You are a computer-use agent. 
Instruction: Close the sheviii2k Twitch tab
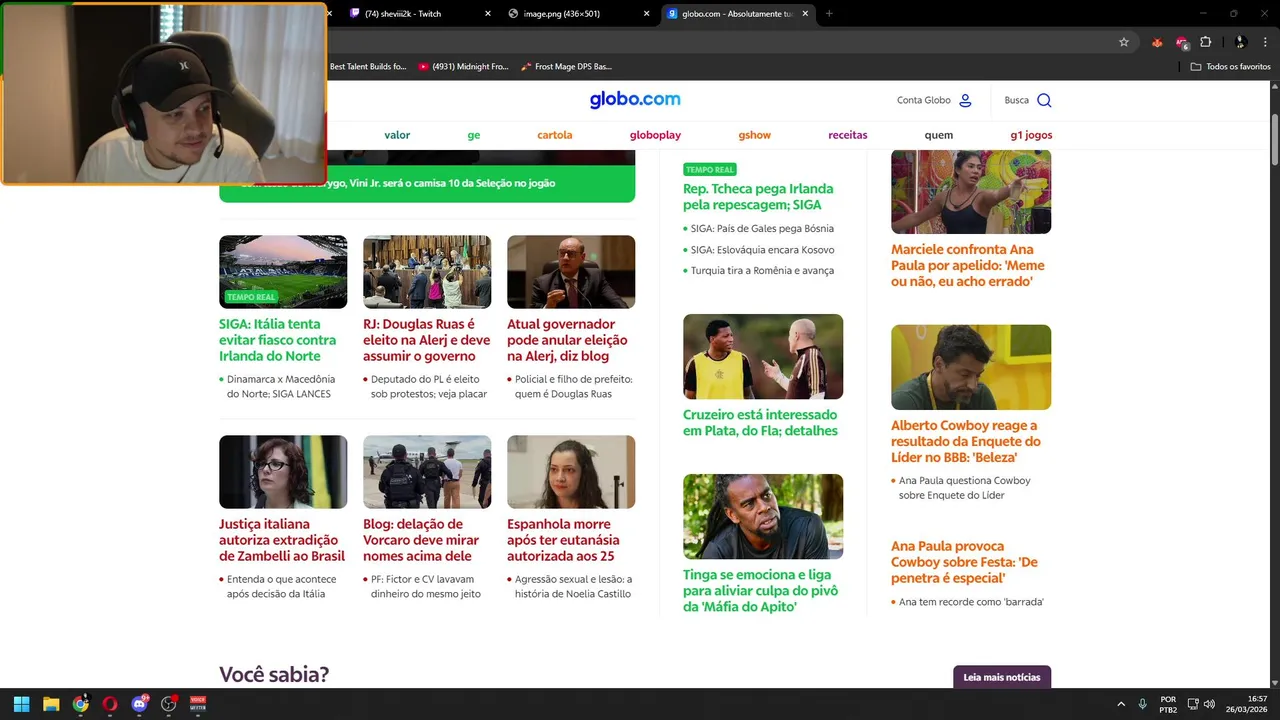[x=488, y=14]
